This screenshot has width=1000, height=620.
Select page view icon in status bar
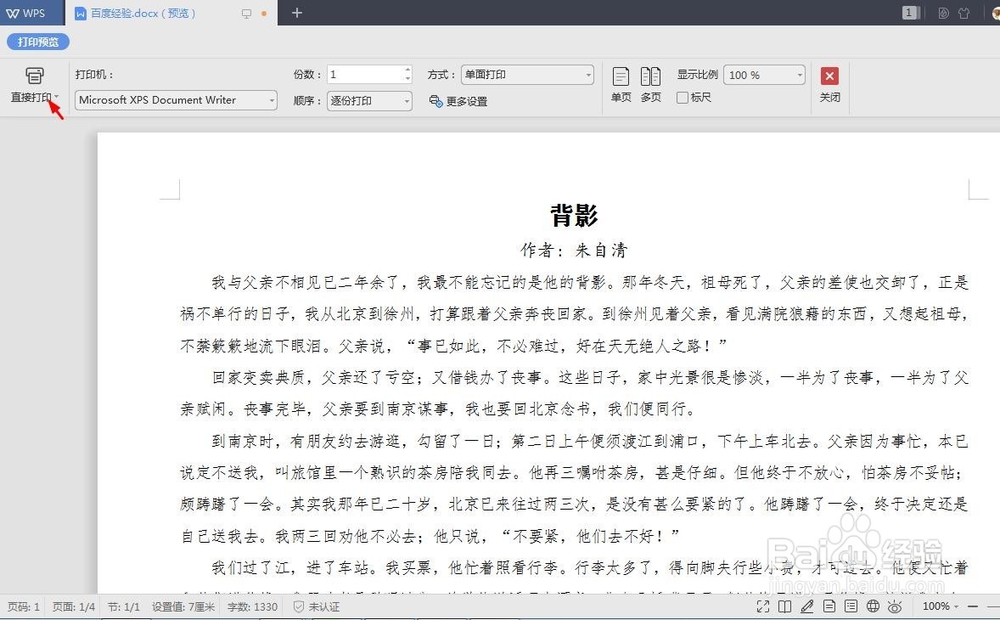tap(829, 606)
